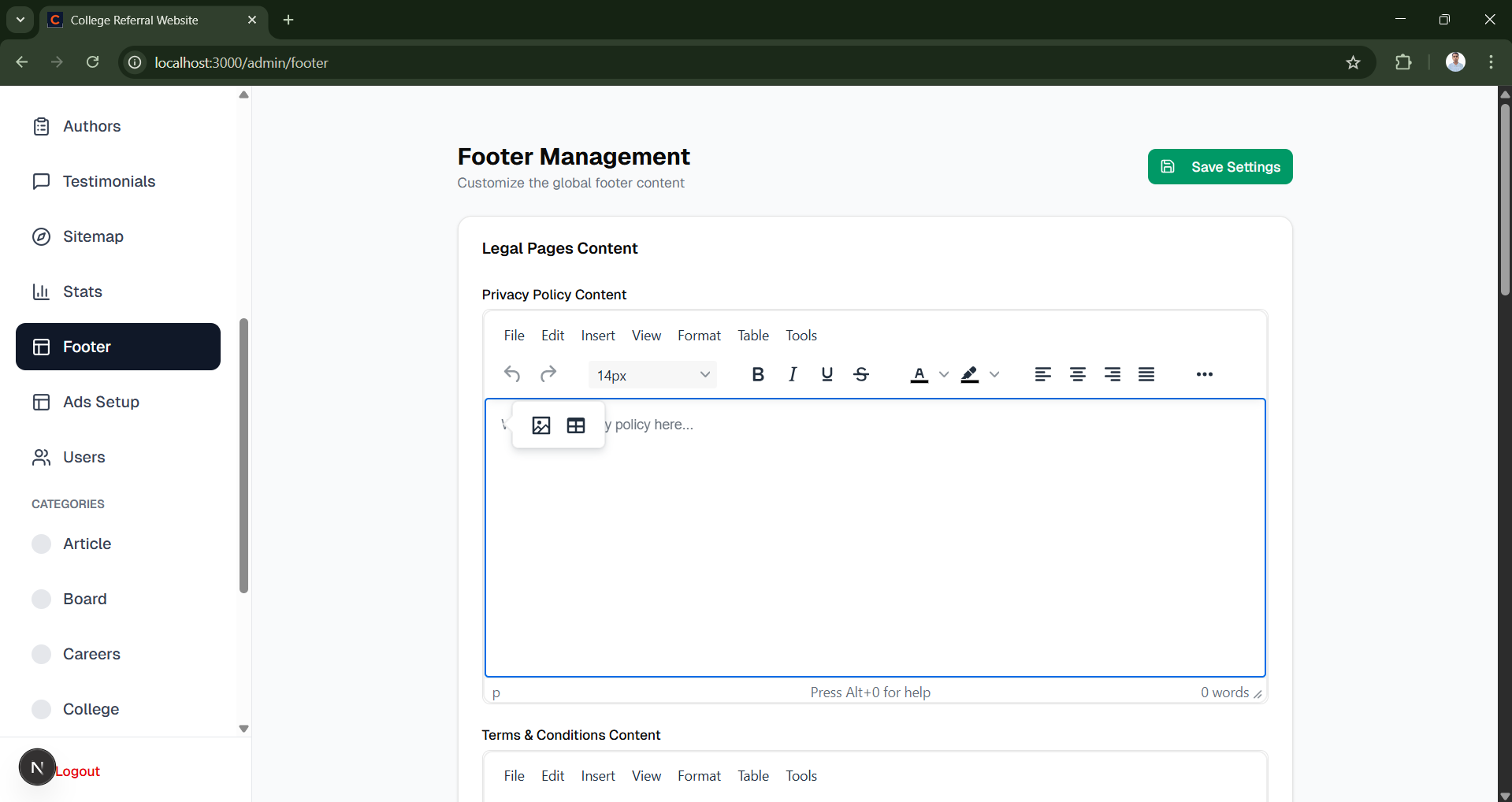Center align text in editor
The width and height of the screenshot is (1512, 802).
click(1077, 374)
